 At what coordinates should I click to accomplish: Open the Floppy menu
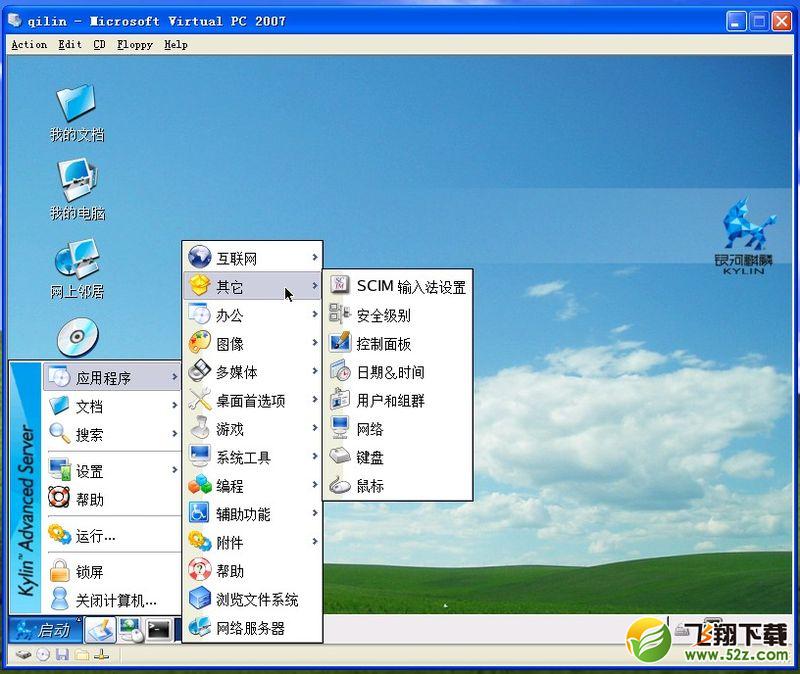134,45
